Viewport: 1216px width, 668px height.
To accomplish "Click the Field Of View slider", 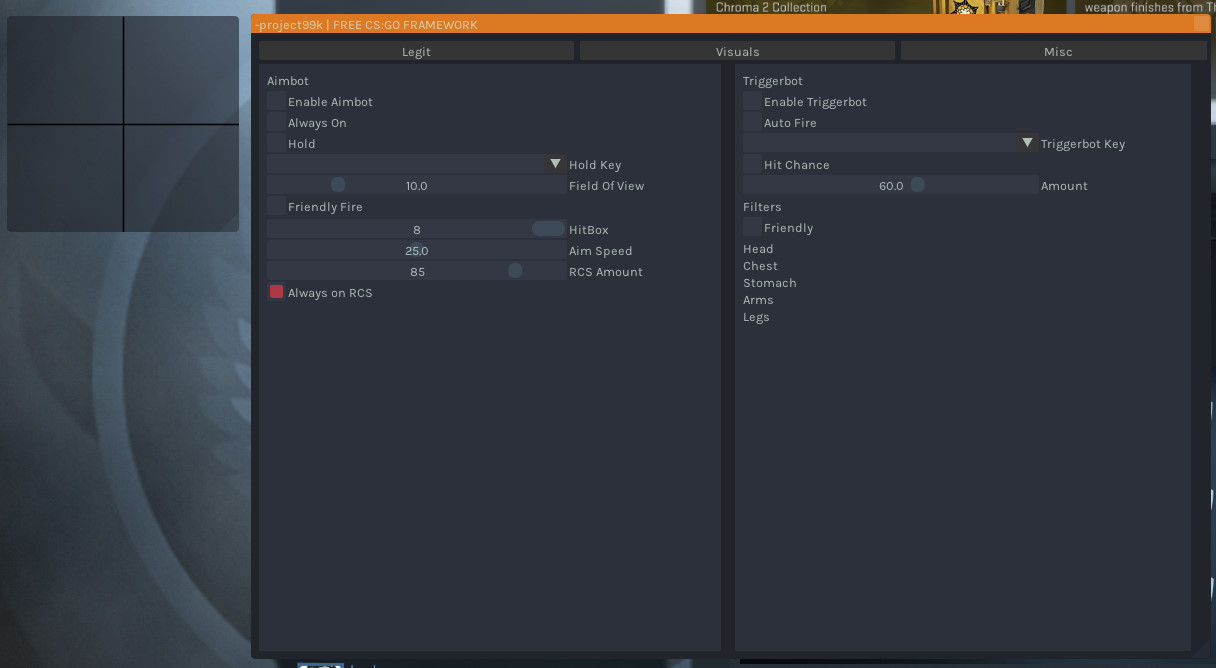I will [x=416, y=185].
